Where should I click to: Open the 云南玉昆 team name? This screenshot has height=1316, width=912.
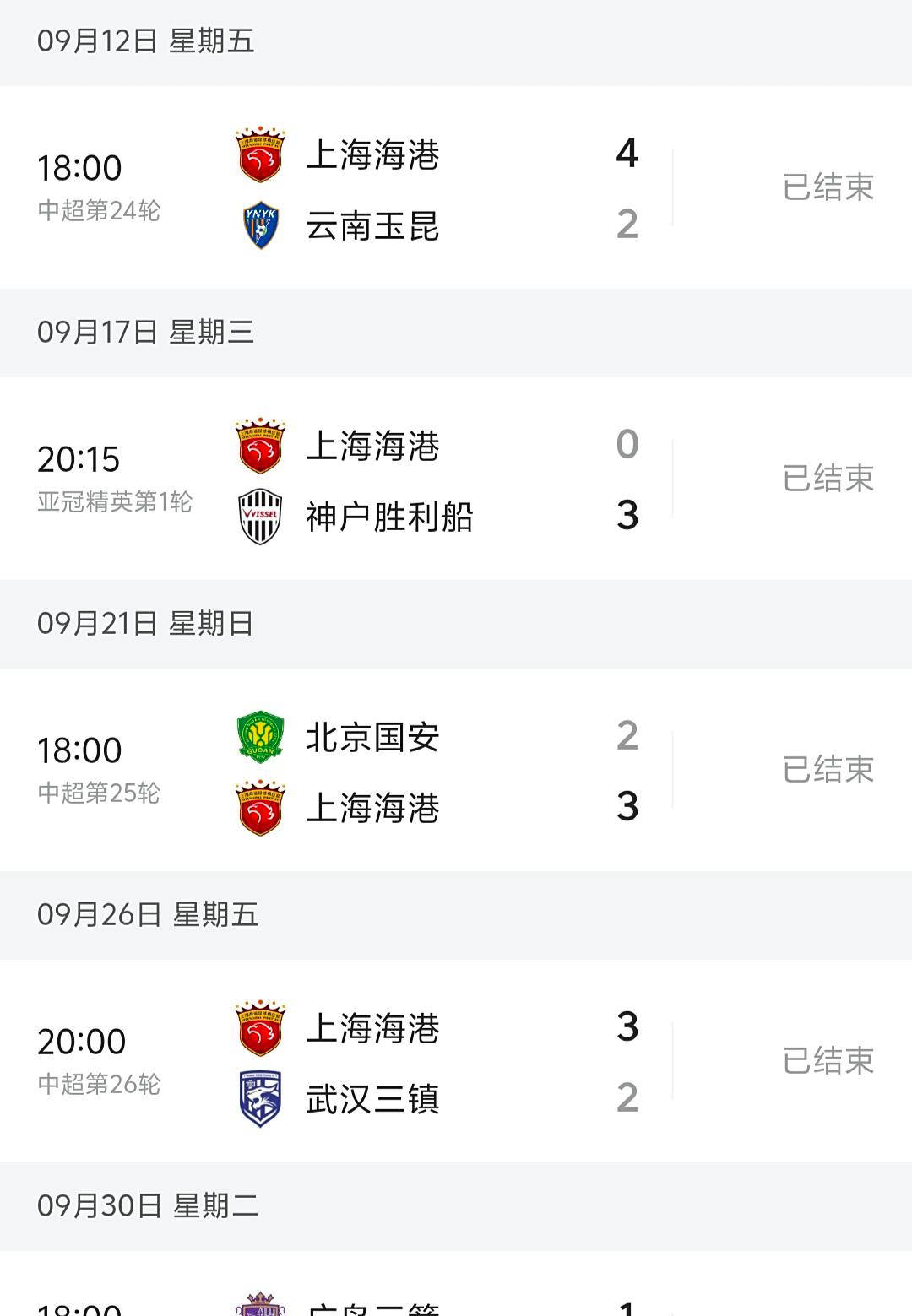click(372, 226)
